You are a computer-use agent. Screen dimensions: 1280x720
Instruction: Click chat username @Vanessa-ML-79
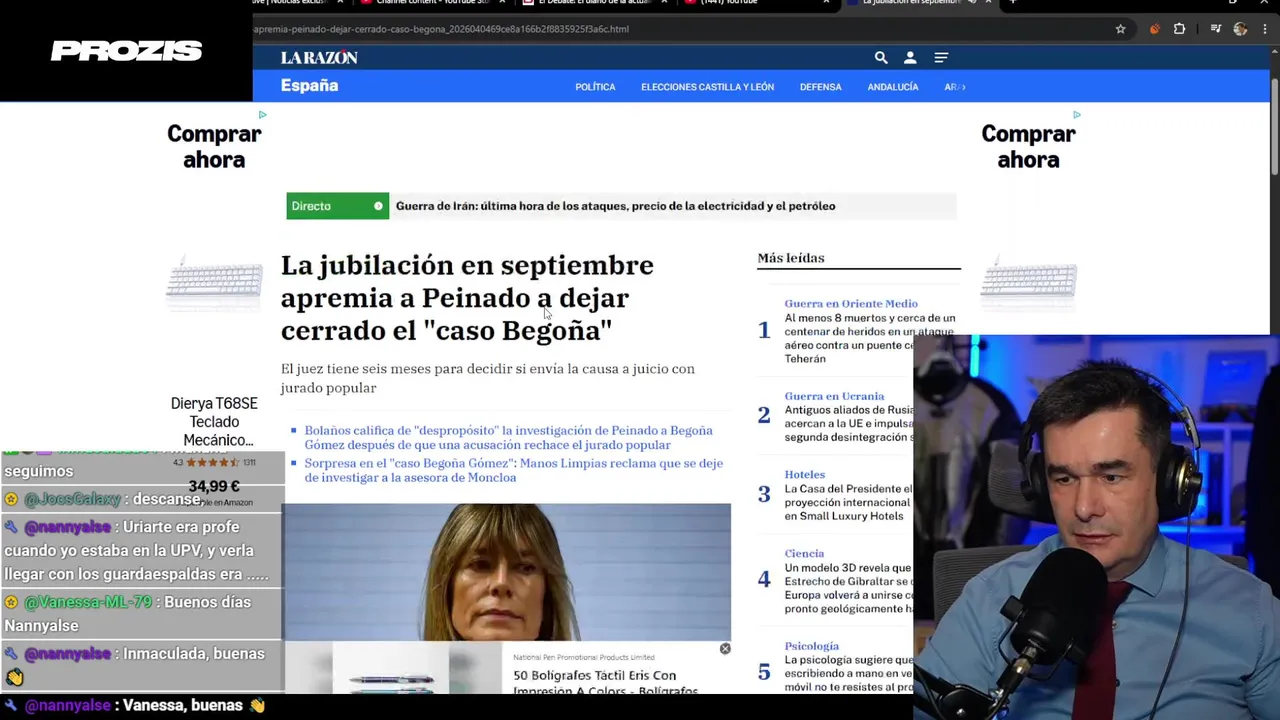(88, 602)
